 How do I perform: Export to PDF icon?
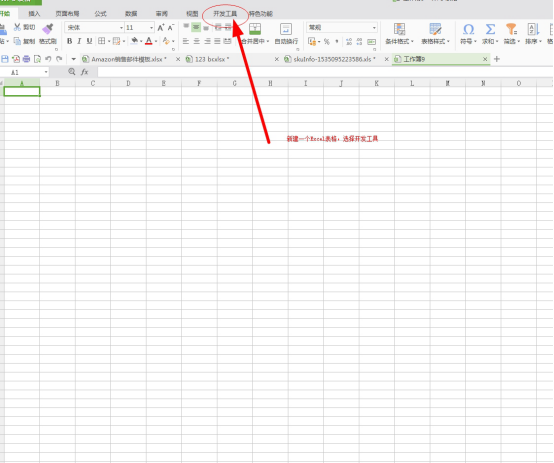click(16, 59)
